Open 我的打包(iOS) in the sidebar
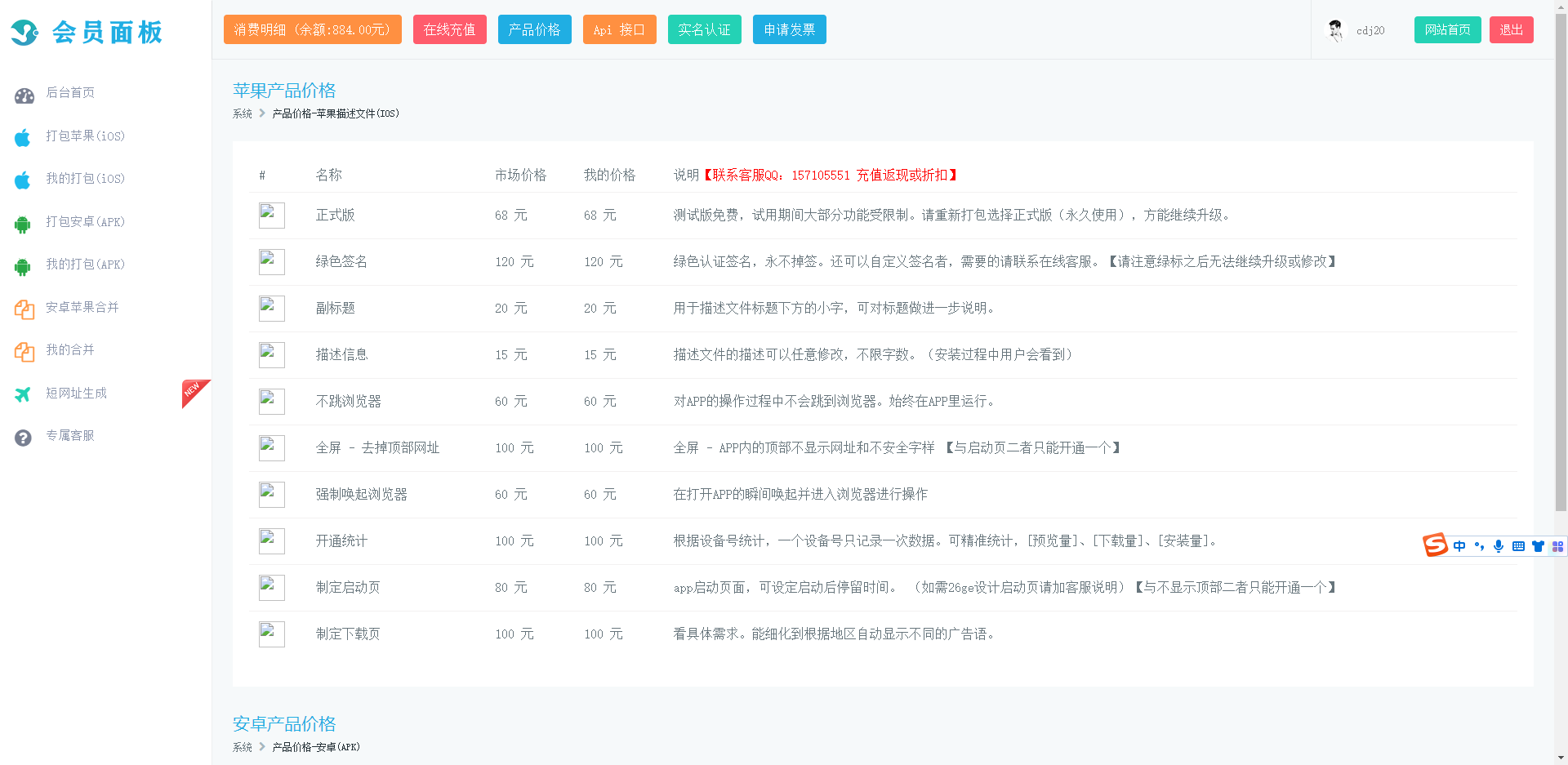This screenshot has height=765, width=1568. [85, 179]
